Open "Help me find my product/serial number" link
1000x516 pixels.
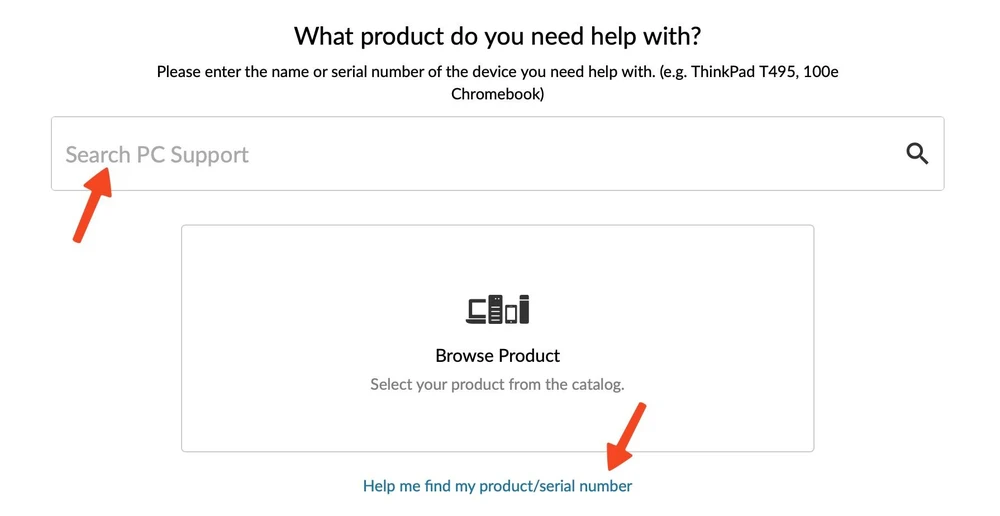pyautogui.click(x=497, y=486)
